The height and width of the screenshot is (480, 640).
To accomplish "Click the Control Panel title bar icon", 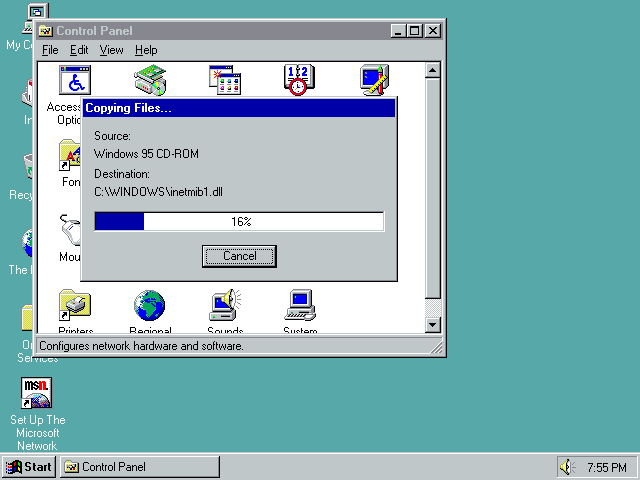I will (x=46, y=31).
